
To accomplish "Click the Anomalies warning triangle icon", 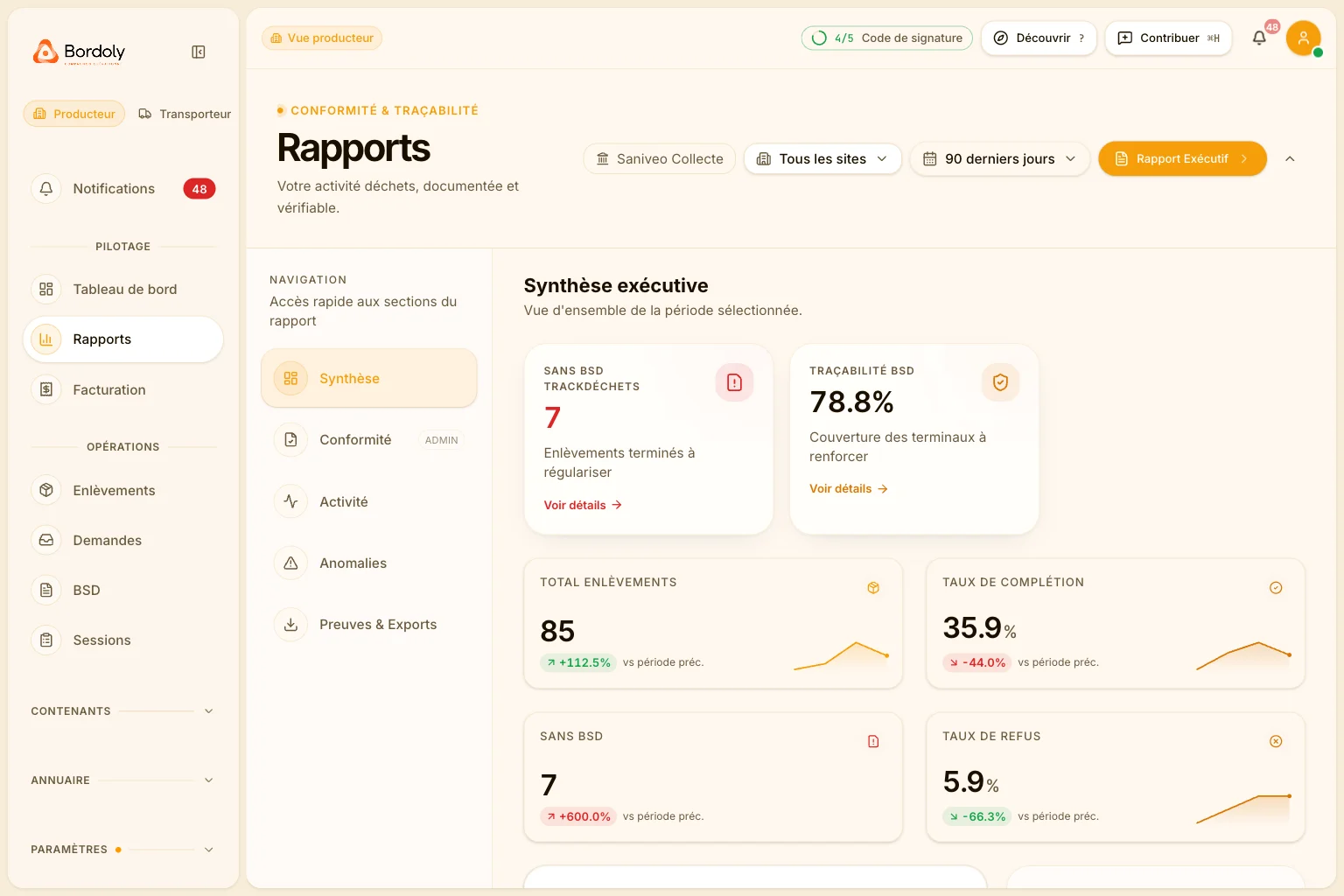I will coord(290,563).
